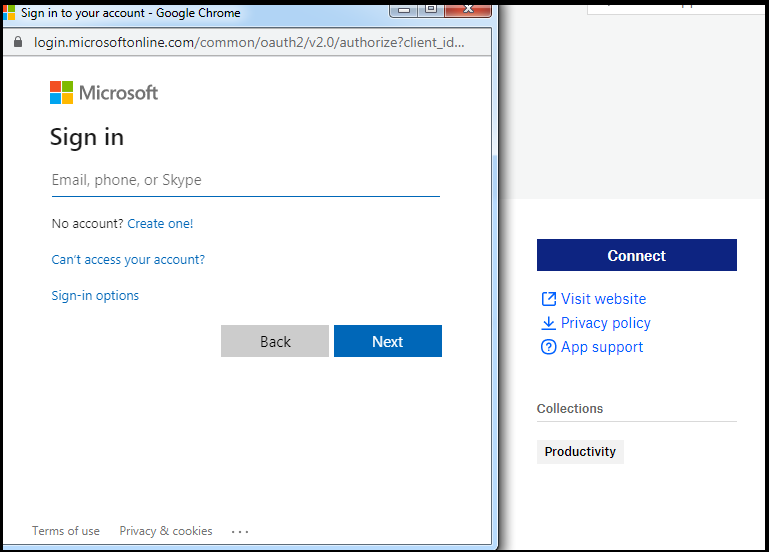
Task: Click the Collections heading text
Action: (x=570, y=408)
